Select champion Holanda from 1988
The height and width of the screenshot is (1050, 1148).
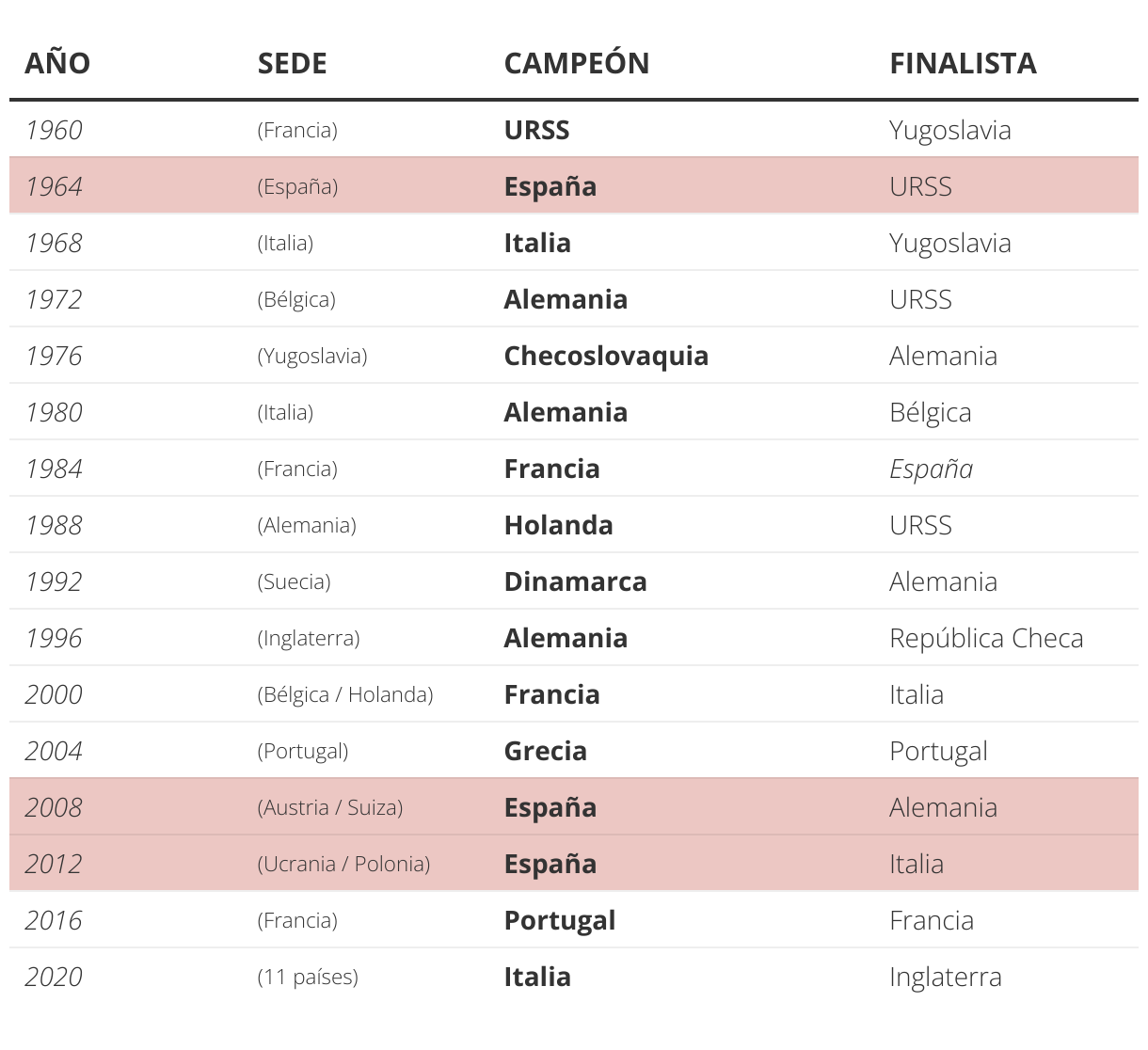[x=558, y=525]
